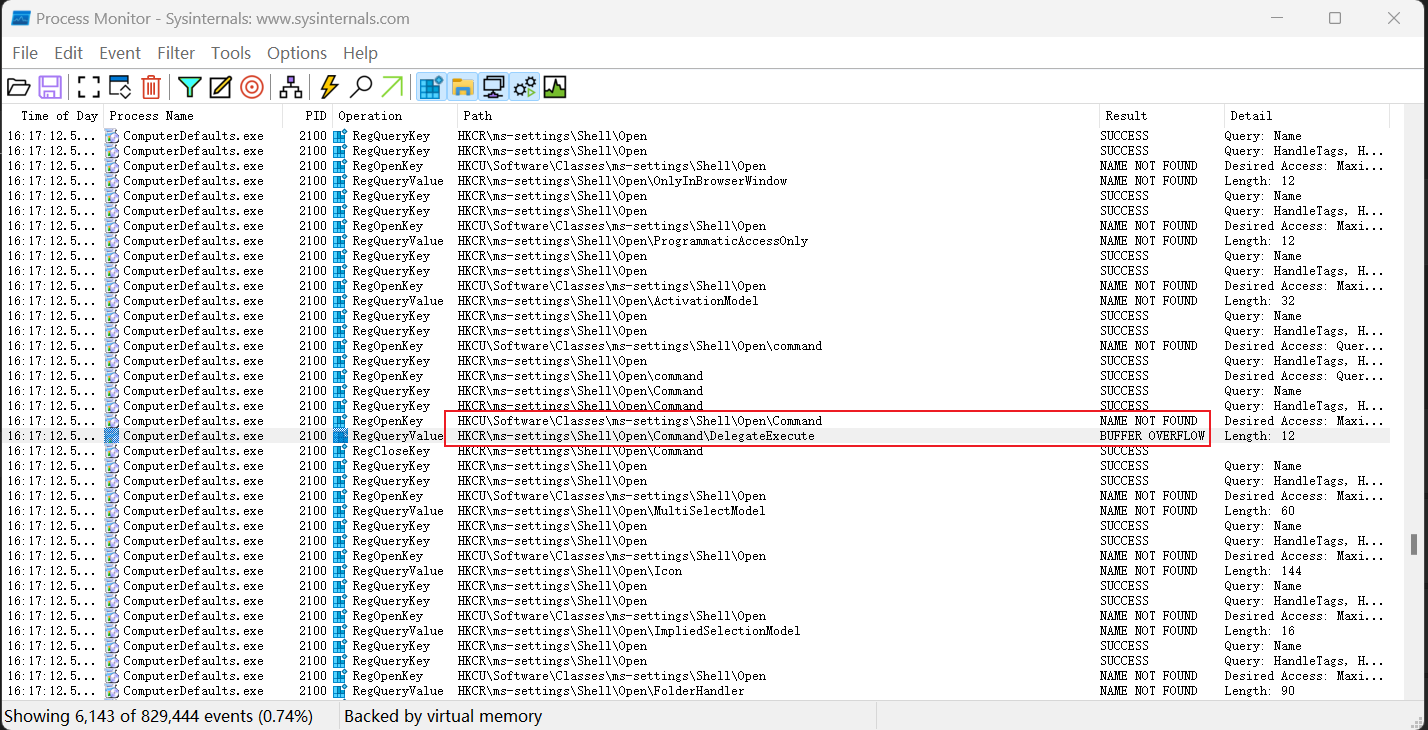Click the 'Length: 90' detail cell
The width and height of the screenshot is (1428, 730).
coord(1260,691)
